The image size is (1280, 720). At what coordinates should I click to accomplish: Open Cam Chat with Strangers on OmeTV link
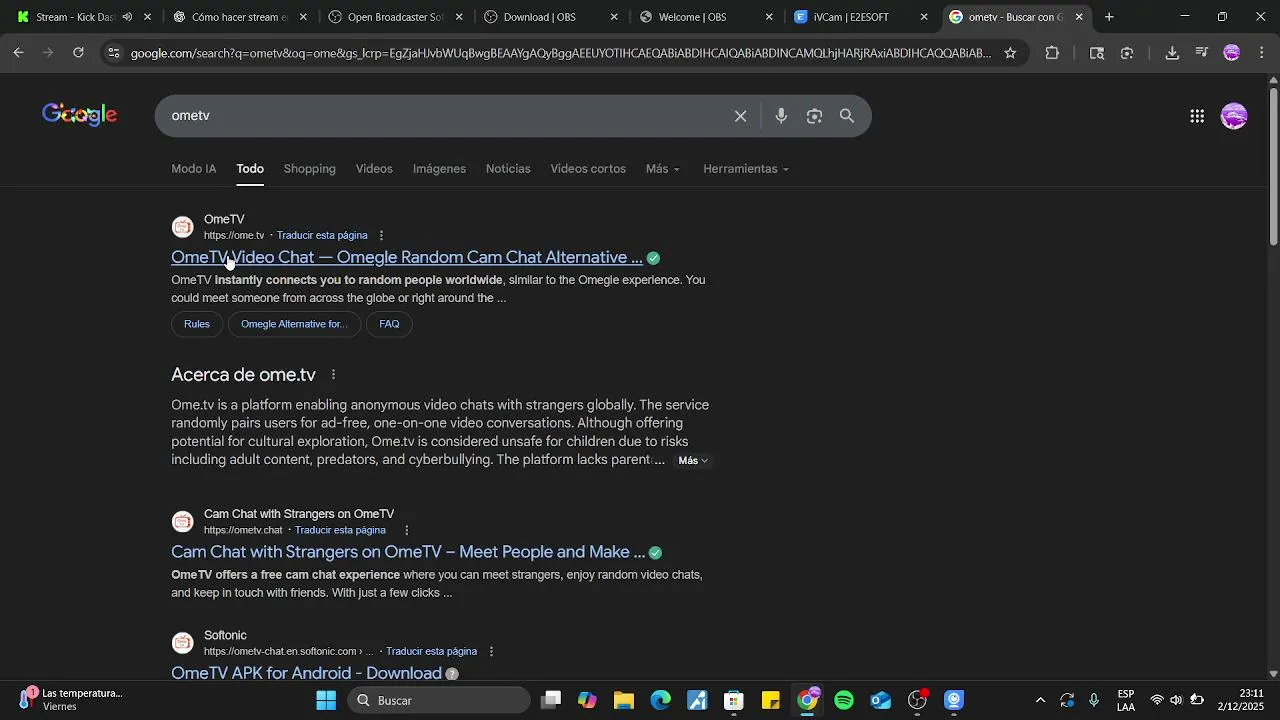click(x=408, y=553)
